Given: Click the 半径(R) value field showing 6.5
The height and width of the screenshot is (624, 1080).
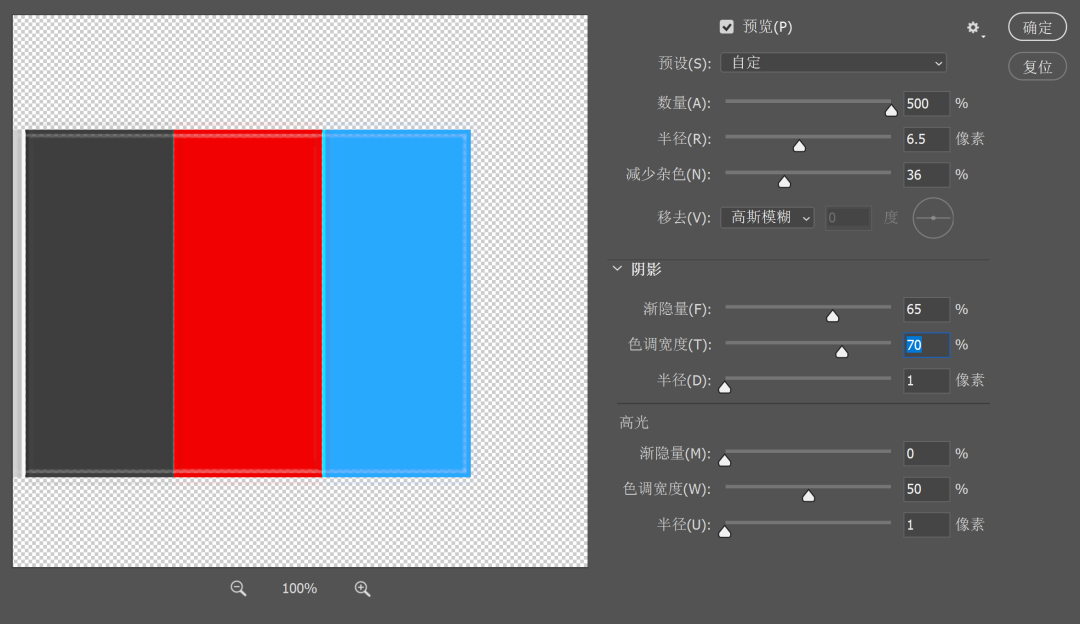Looking at the screenshot, I should tap(926, 139).
